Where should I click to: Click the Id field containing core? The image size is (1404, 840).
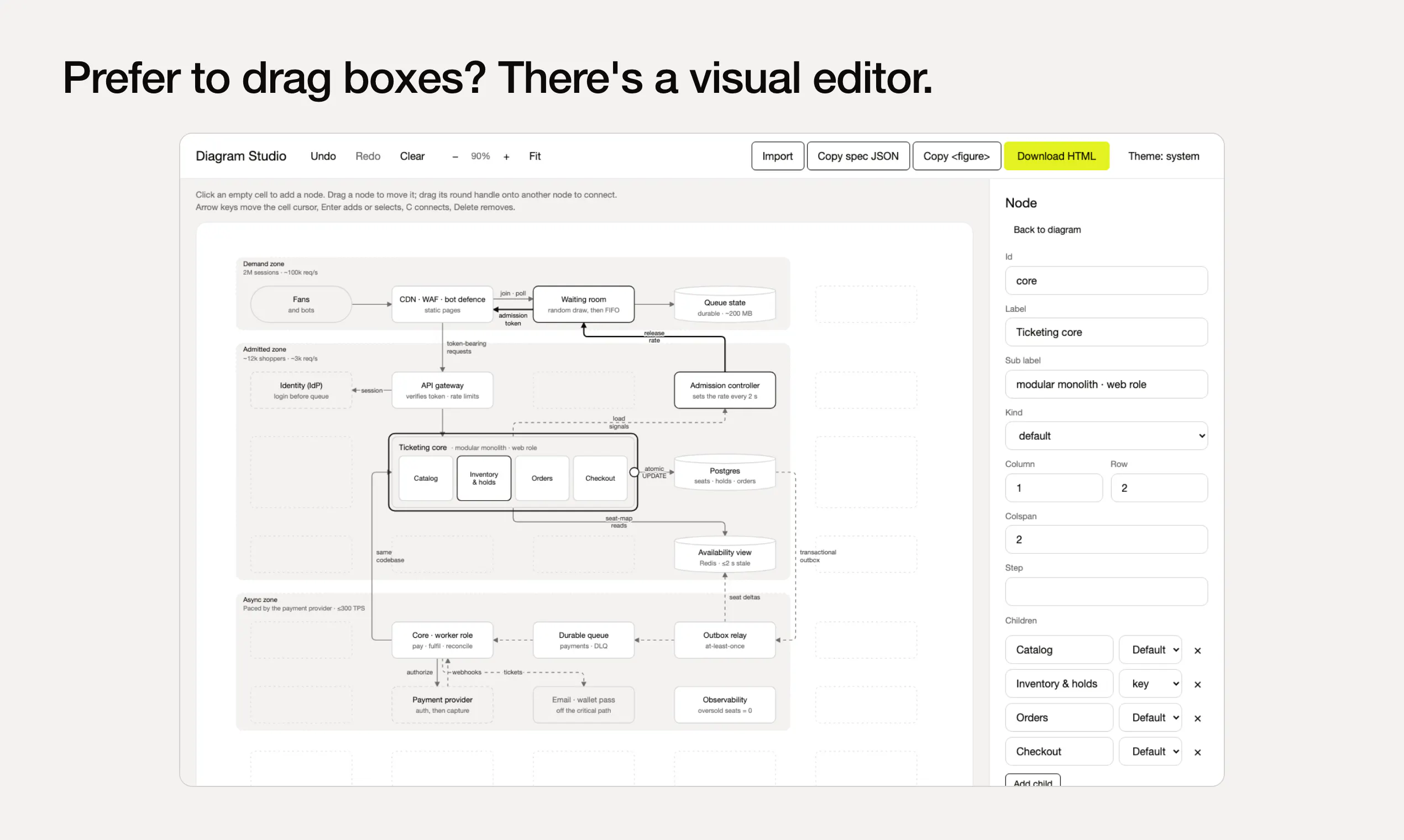[1106, 281]
